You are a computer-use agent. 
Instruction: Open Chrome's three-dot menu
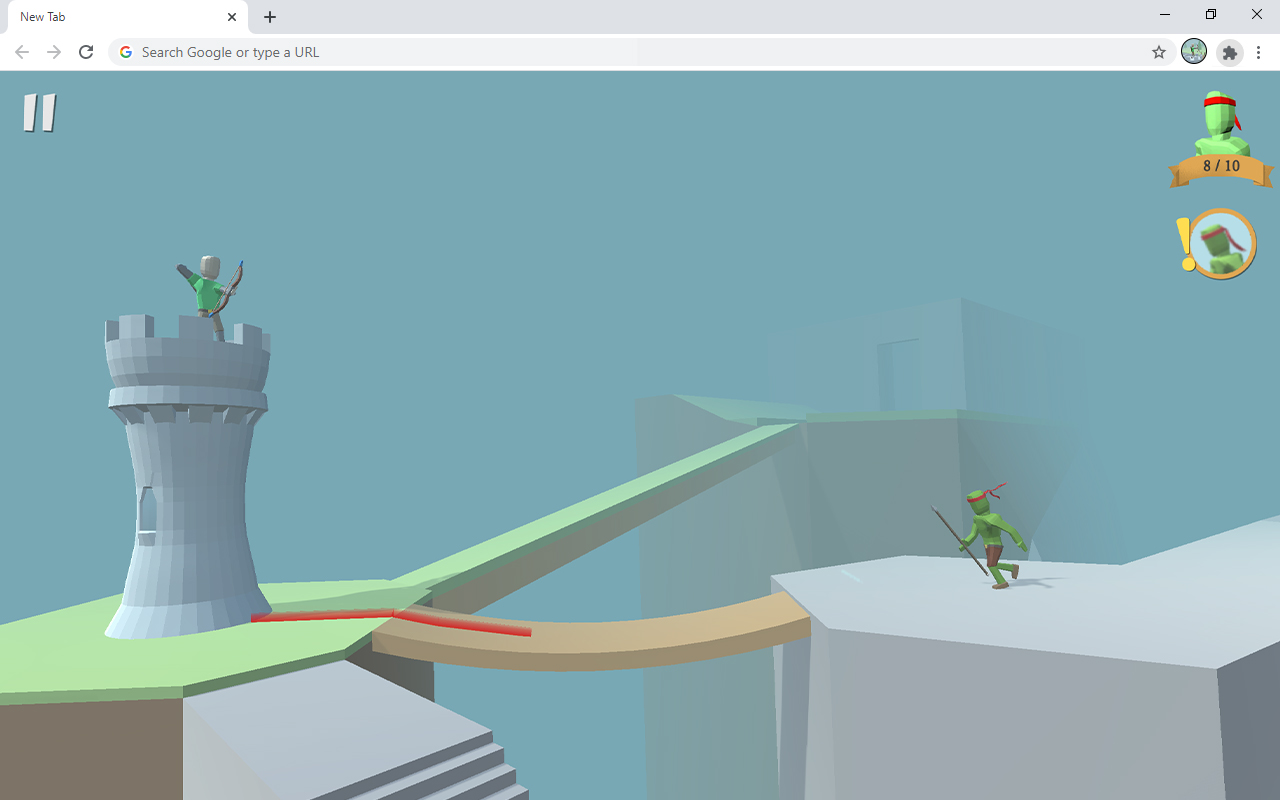1258,52
